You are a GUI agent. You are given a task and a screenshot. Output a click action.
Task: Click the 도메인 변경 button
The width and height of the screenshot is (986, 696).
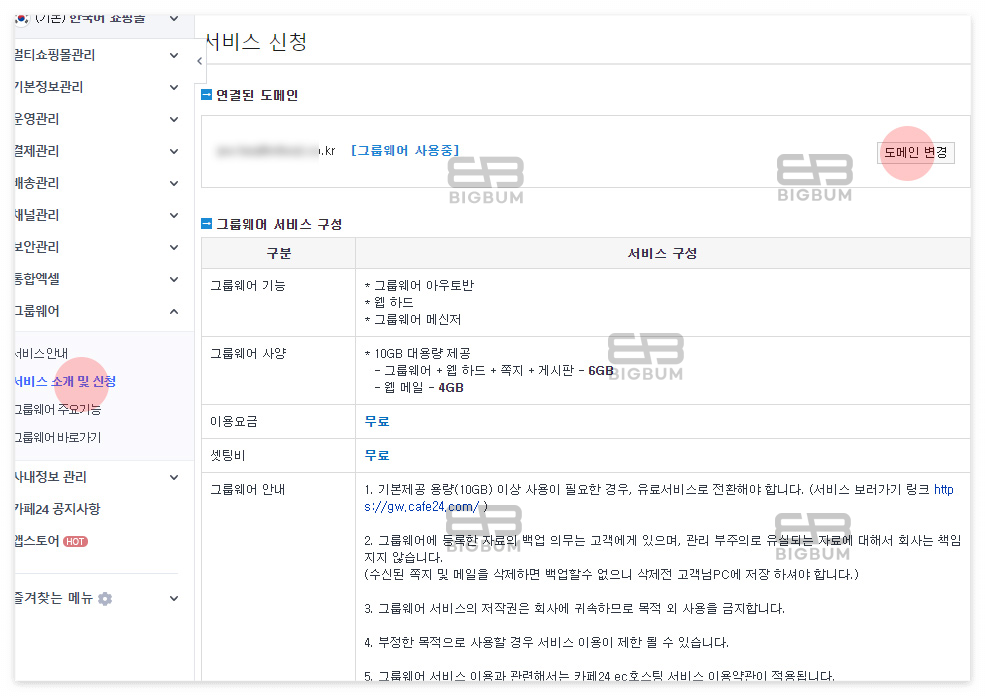[916, 153]
